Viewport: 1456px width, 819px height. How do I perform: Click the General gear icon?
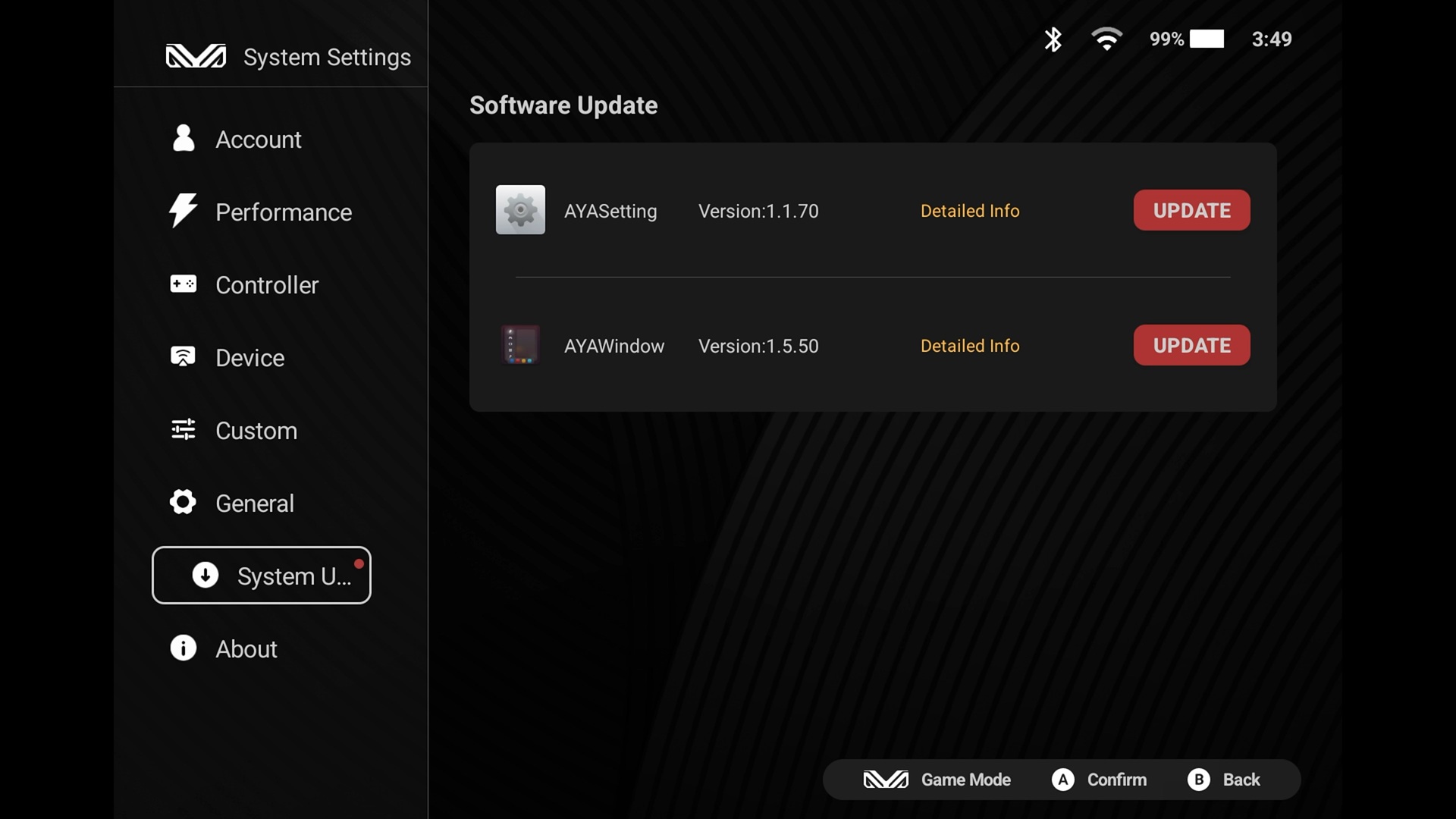(x=183, y=502)
